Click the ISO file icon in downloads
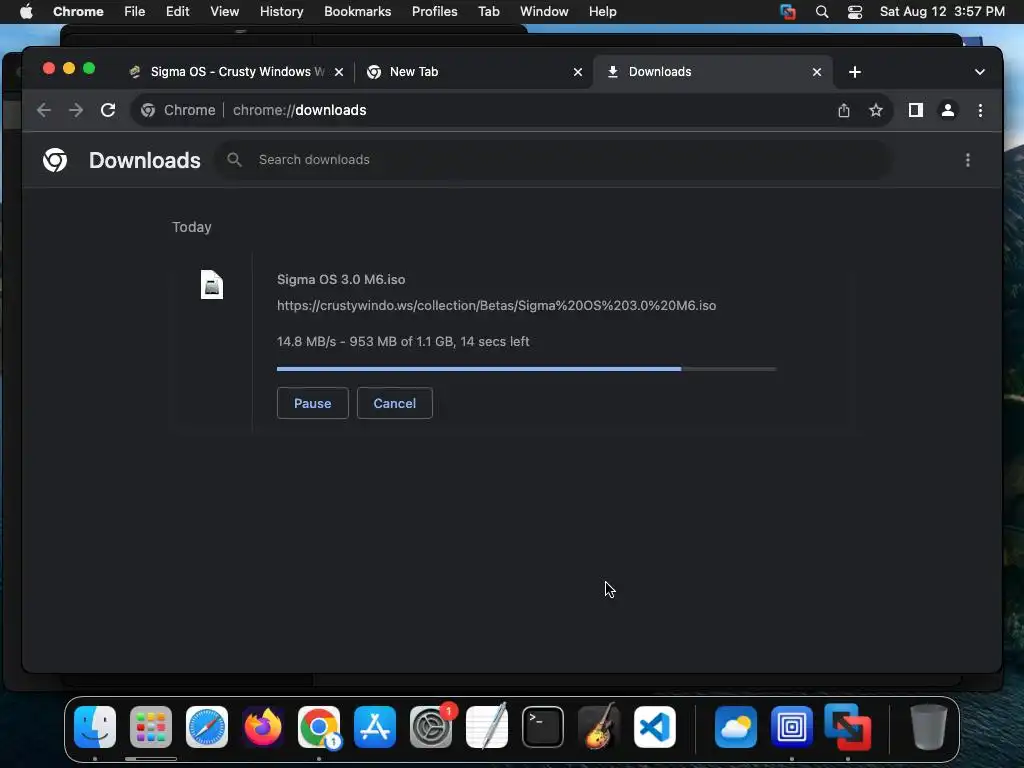This screenshot has width=1024, height=768. pyautogui.click(x=212, y=285)
